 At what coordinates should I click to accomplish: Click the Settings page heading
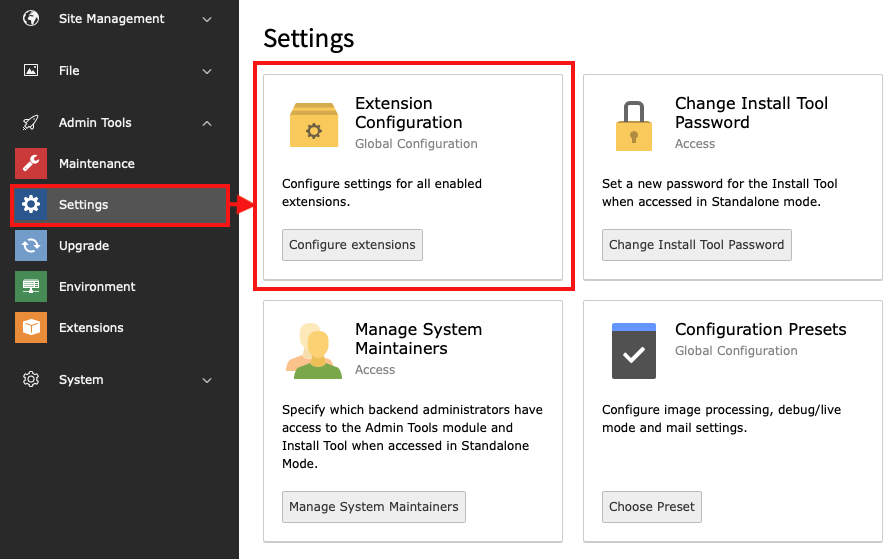(308, 39)
